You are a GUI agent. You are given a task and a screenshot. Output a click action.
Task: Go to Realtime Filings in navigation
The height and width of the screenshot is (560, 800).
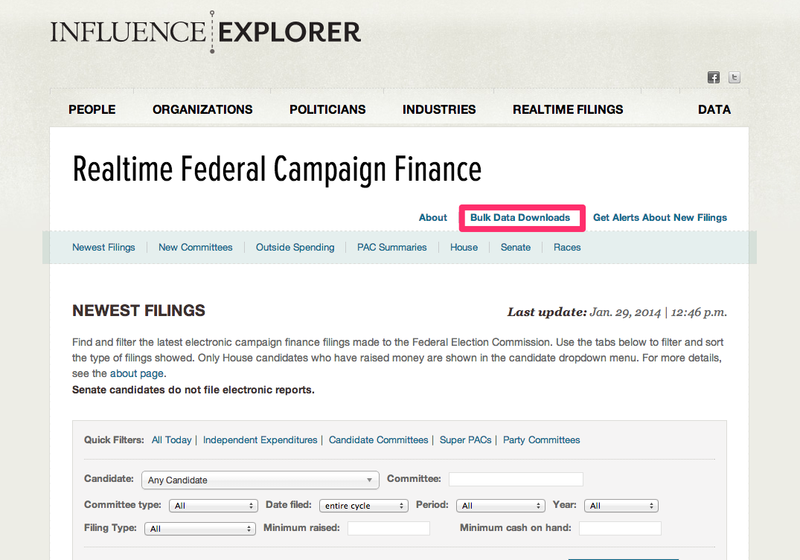pyautogui.click(x=567, y=109)
